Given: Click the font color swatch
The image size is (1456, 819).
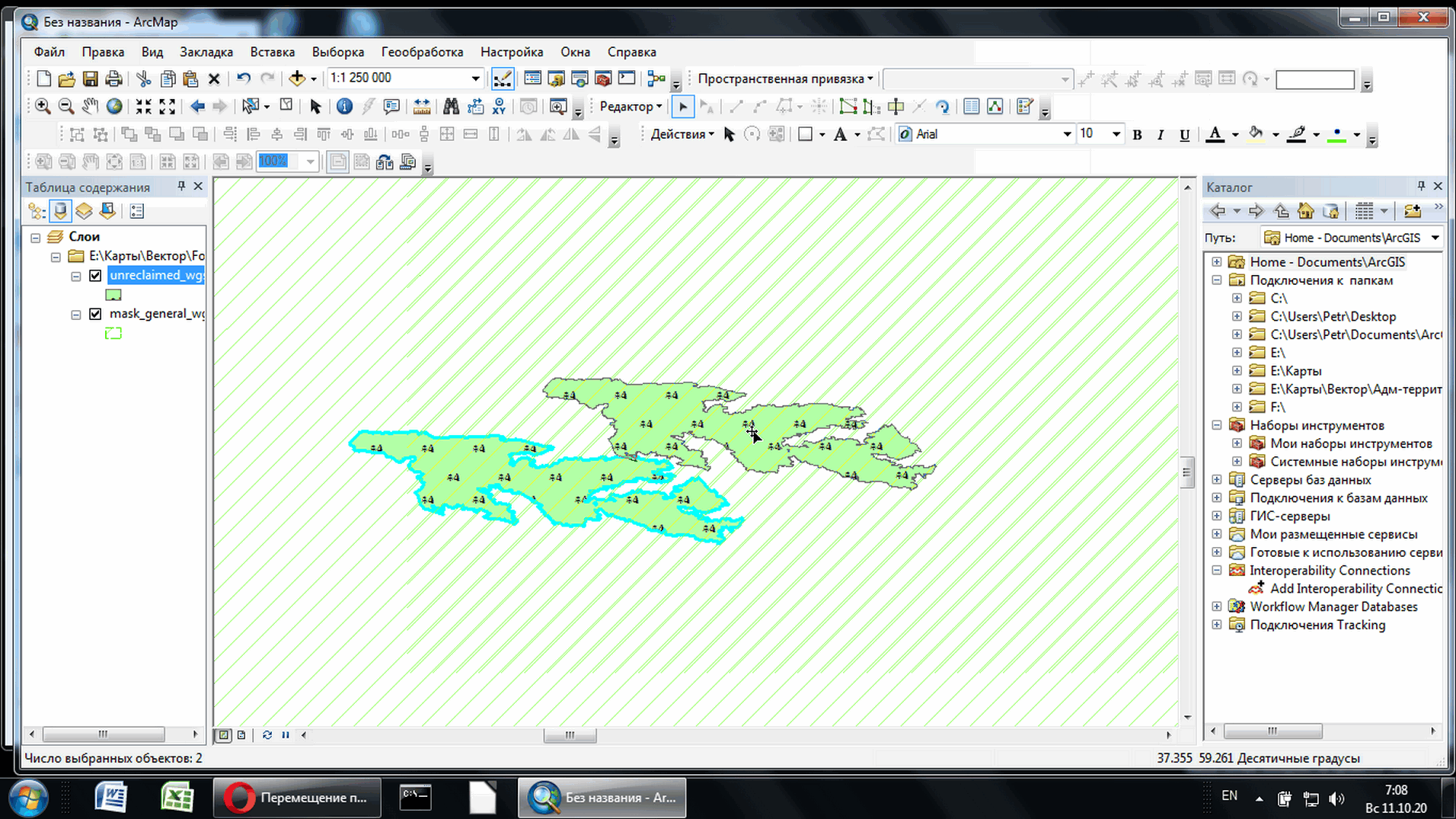Looking at the screenshot, I should coord(1215,135).
